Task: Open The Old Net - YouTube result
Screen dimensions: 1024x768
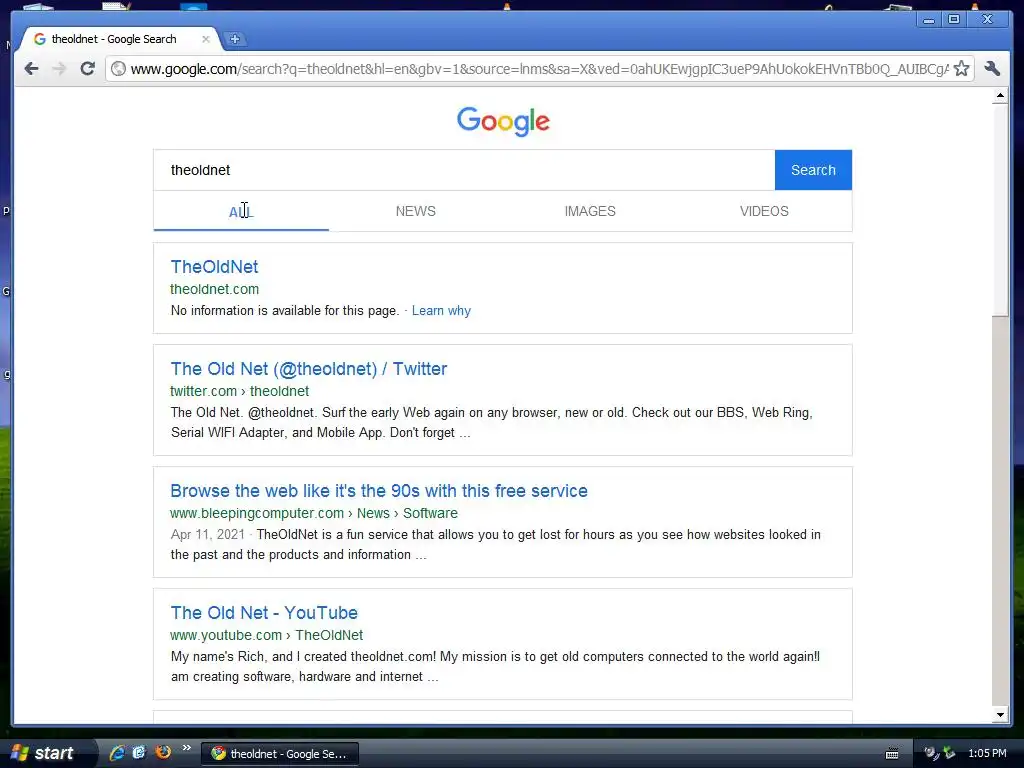Action: coord(264,613)
